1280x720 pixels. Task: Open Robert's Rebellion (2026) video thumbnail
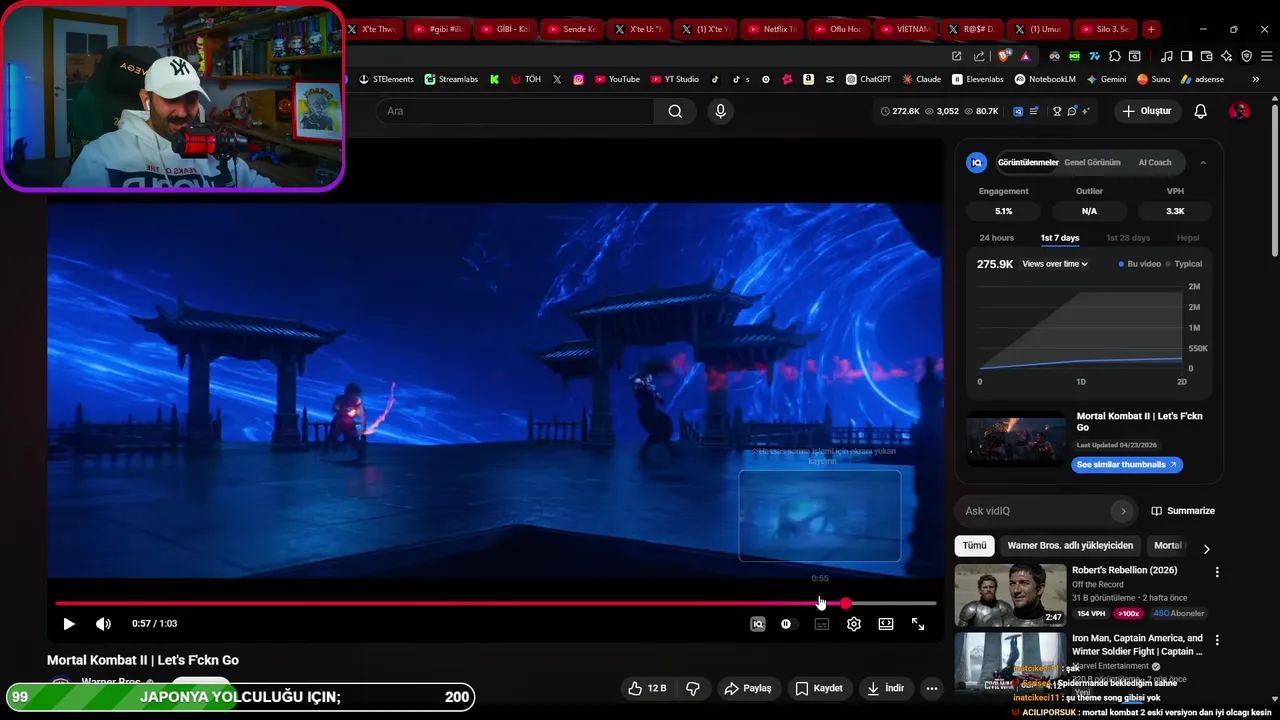(x=1010, y=595)
